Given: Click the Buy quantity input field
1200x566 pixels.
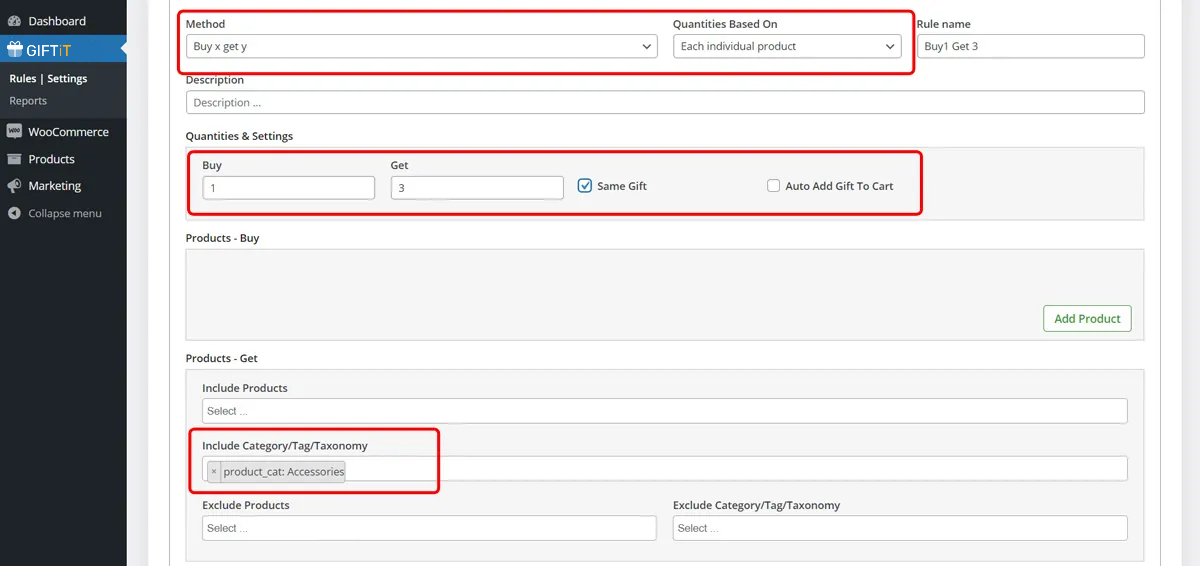Looking at the screenshot, I should pyautogui.click(x=288, y=188).
